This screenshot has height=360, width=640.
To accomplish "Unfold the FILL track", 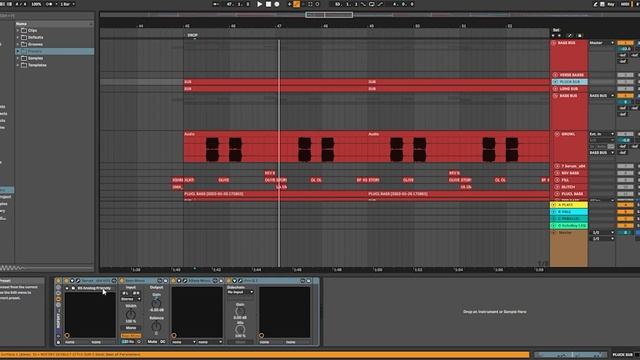I will (557, 180).
